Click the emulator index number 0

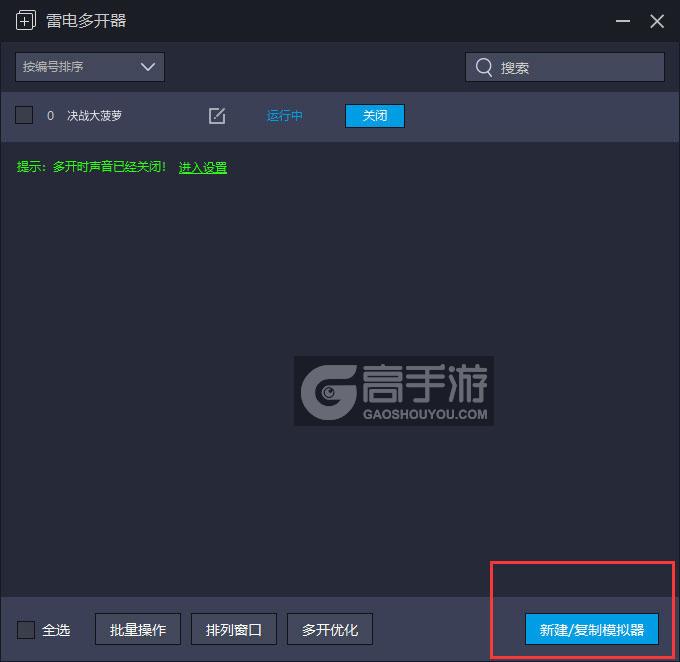click(50, 116)
